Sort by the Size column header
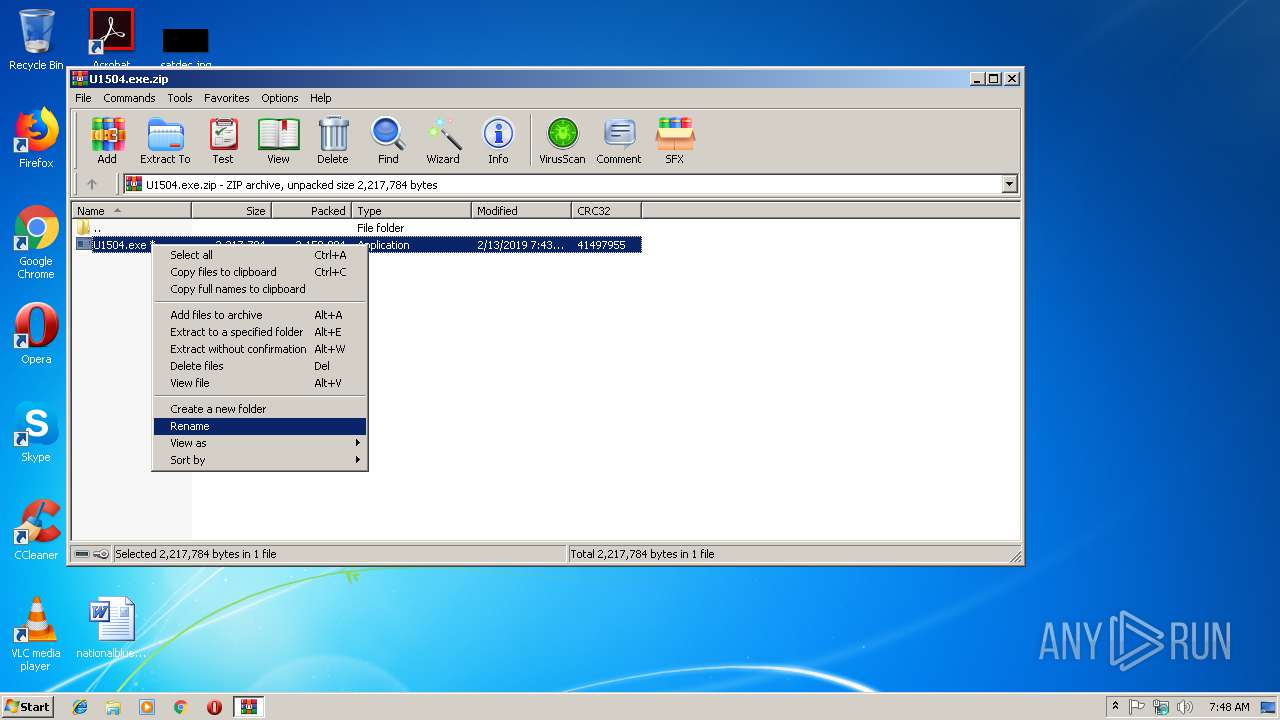Image resolution: width=1280 pixels, height=720 pixels. [x=231, y=211]
